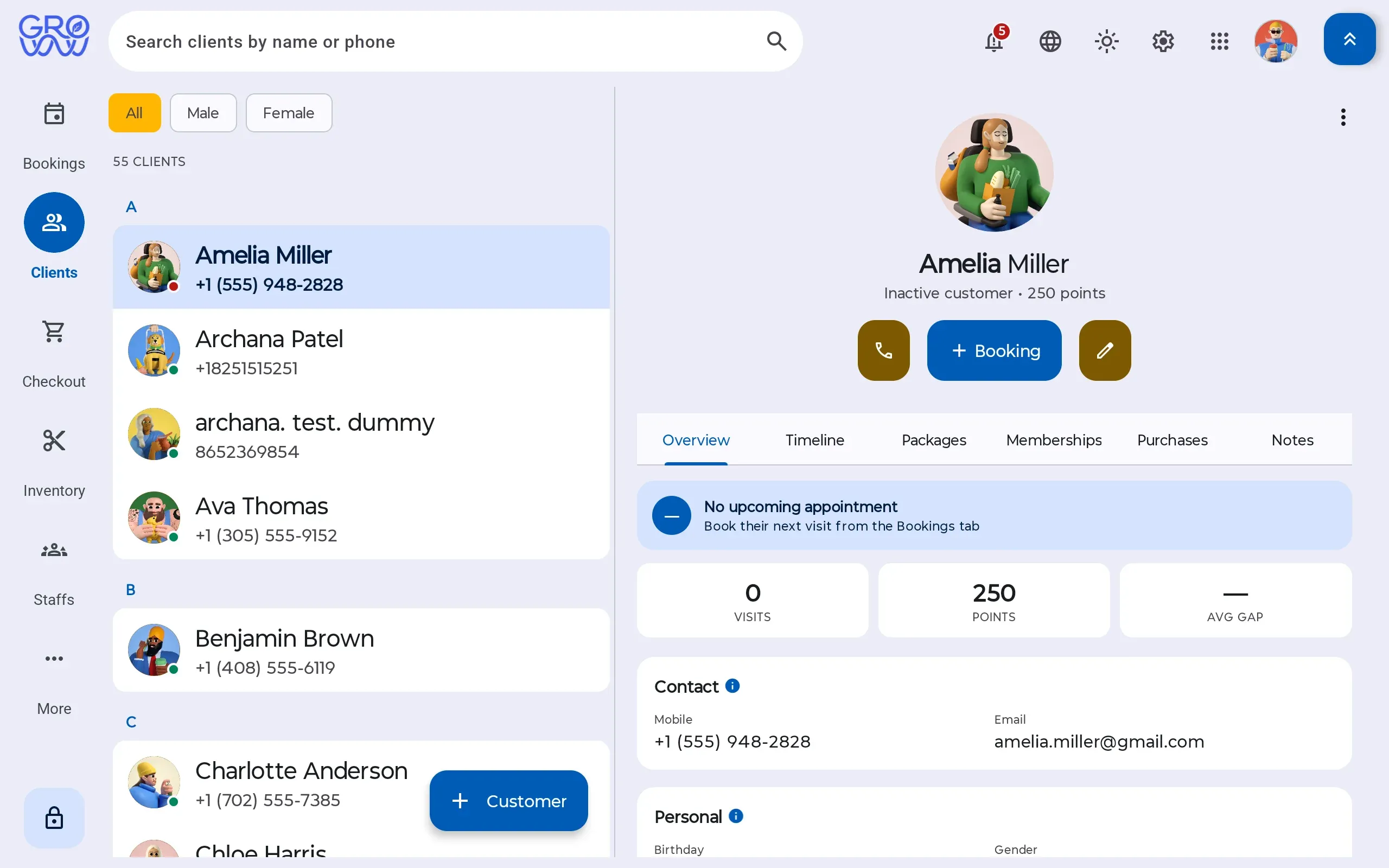Viewport: 1389px width, 868px height.
Task: Click the user profile avatar in header
Action: click(x=1276, y=41)
